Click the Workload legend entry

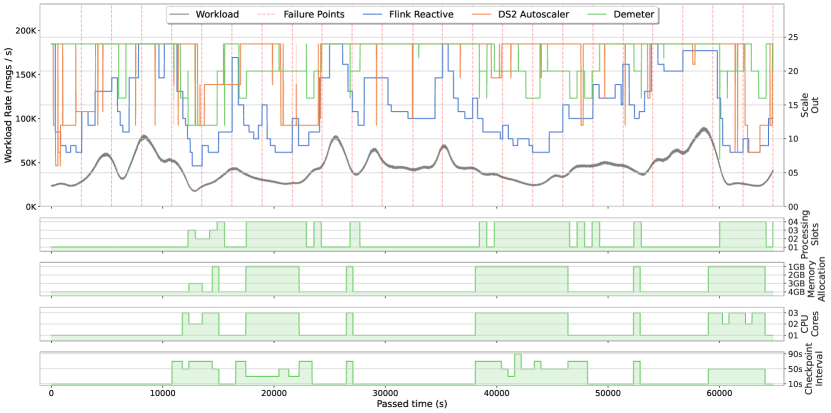205,15
